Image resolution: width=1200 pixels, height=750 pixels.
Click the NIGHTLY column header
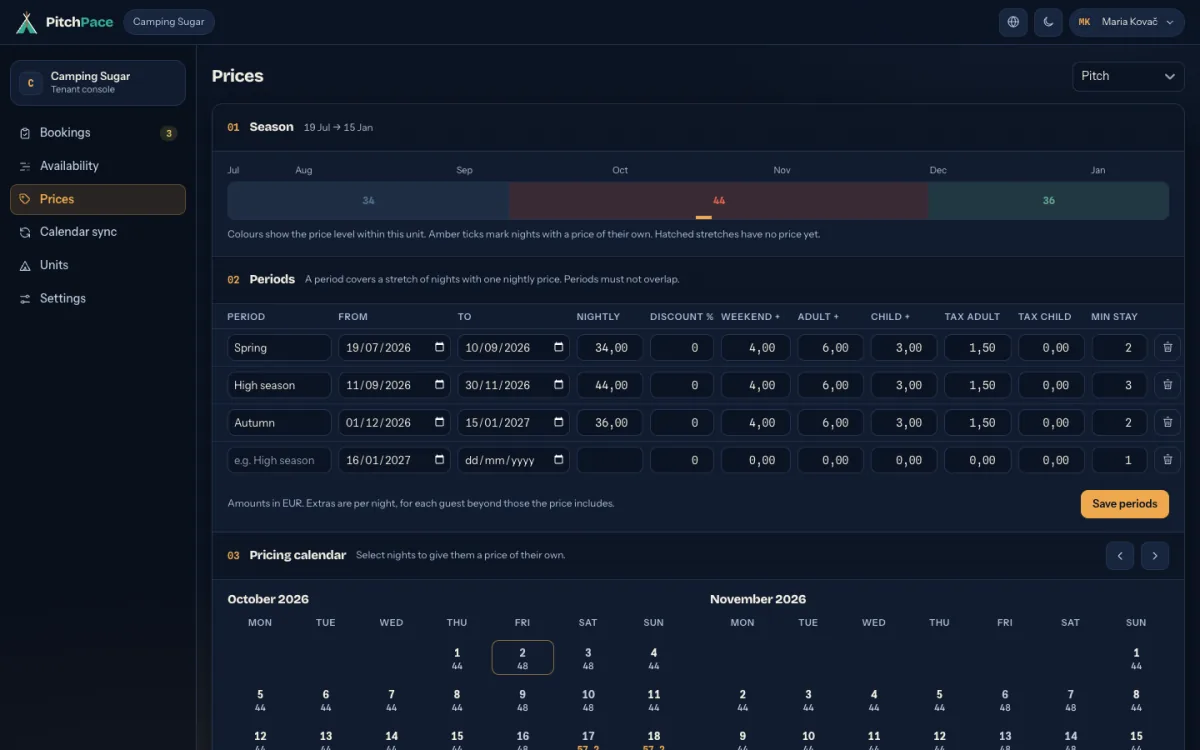pos(598,317)
